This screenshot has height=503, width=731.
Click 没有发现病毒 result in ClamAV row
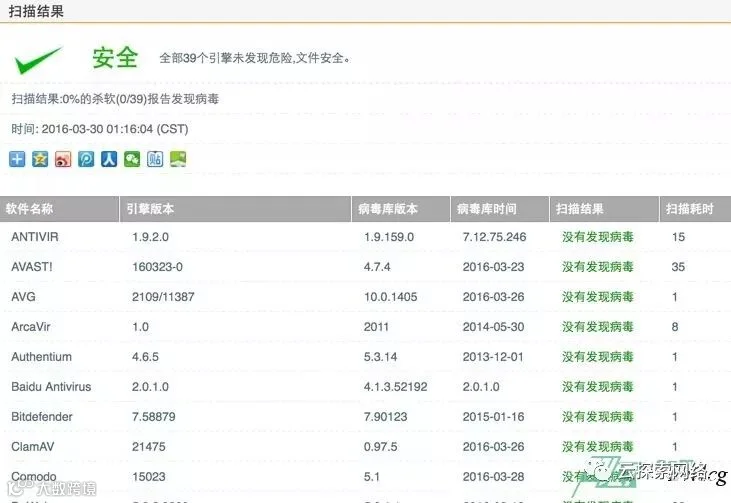pyautogui.click(x=598, y=447)
